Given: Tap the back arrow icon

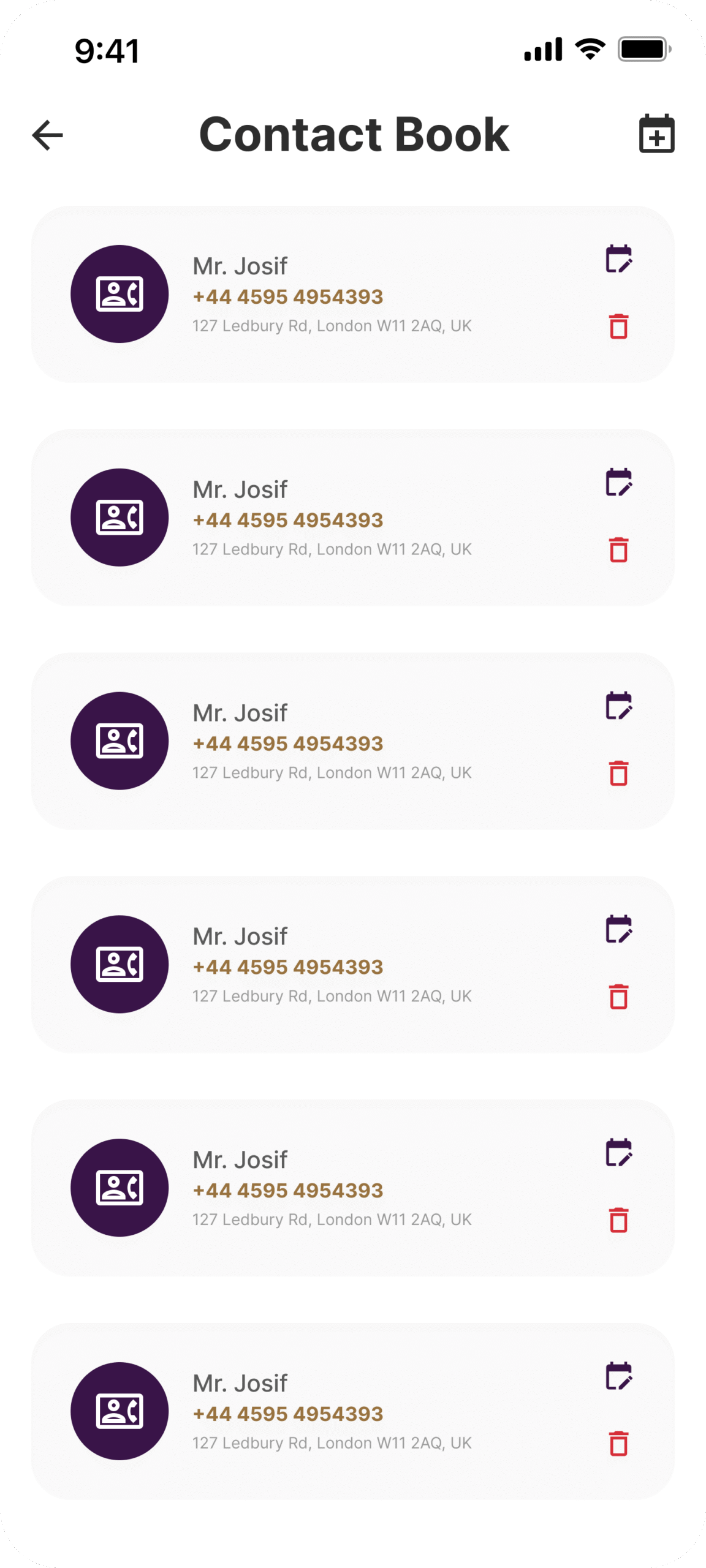Looking at the screenshot, I should 48,135.
